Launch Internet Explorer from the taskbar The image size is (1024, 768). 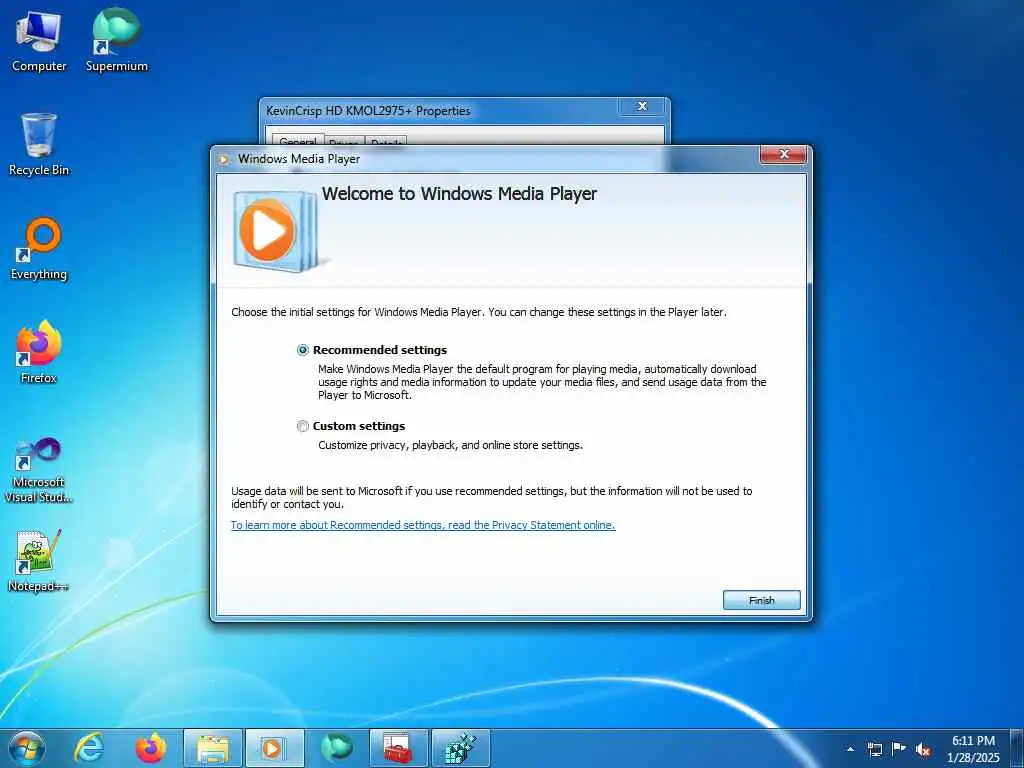(x=89, y=748)
